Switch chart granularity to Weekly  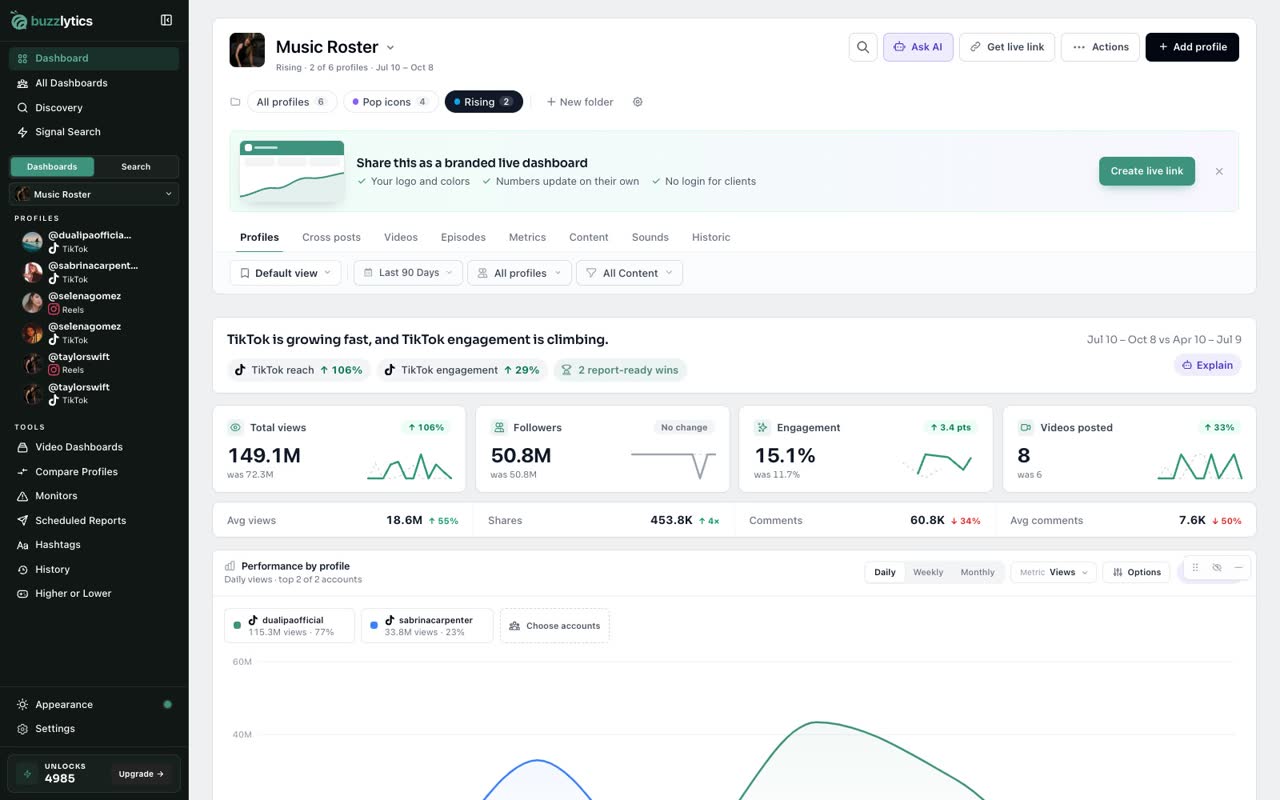(x=928, y=572)
